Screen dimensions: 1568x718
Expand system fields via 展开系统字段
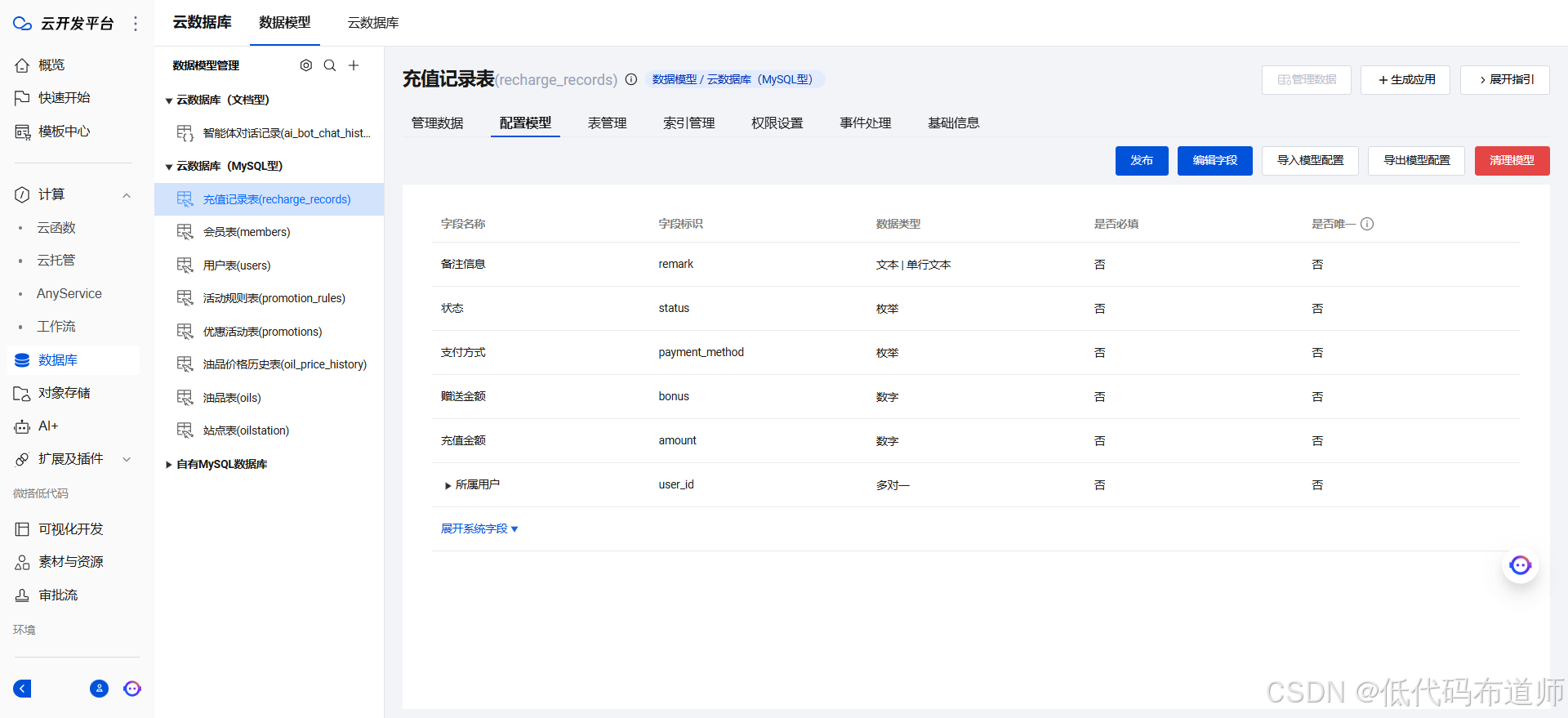click(479, 529)
